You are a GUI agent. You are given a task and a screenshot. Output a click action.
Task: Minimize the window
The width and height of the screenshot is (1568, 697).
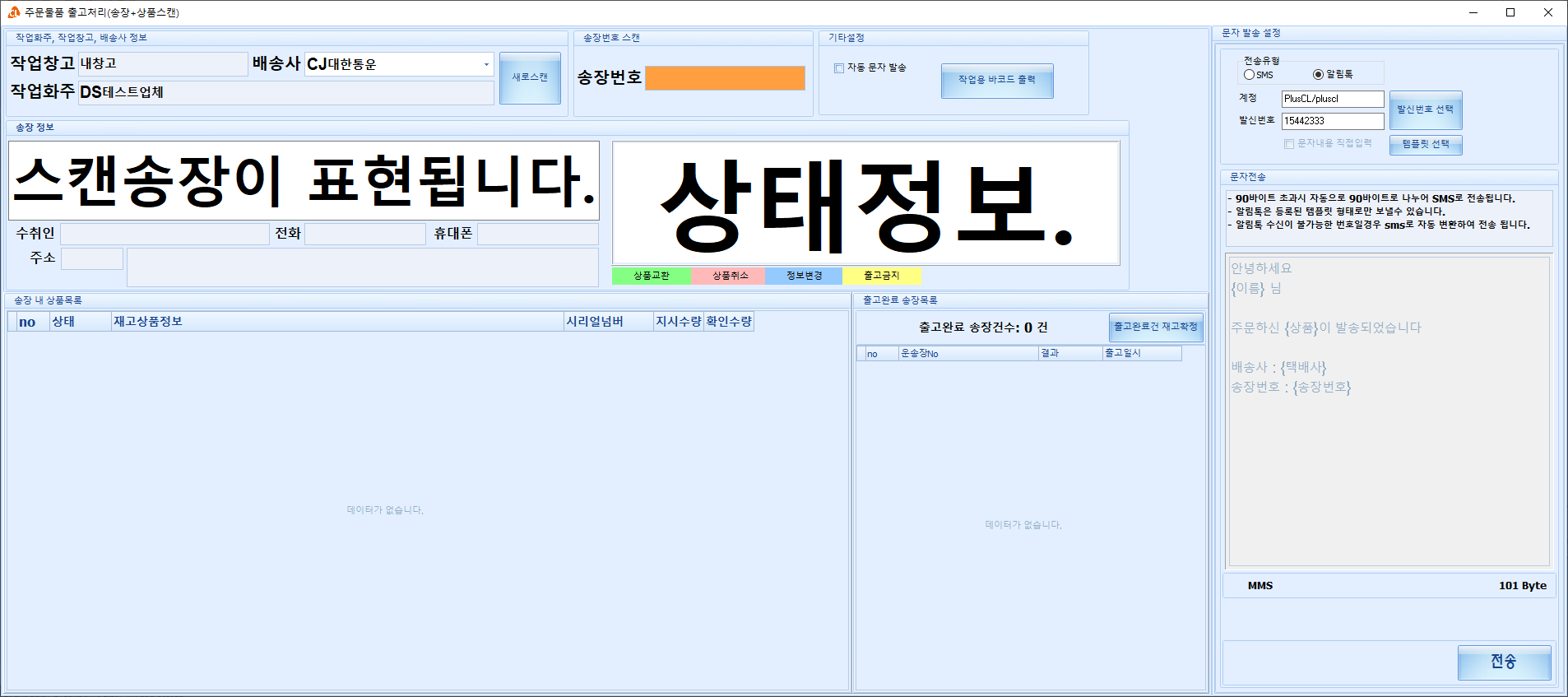(1473, 12)
